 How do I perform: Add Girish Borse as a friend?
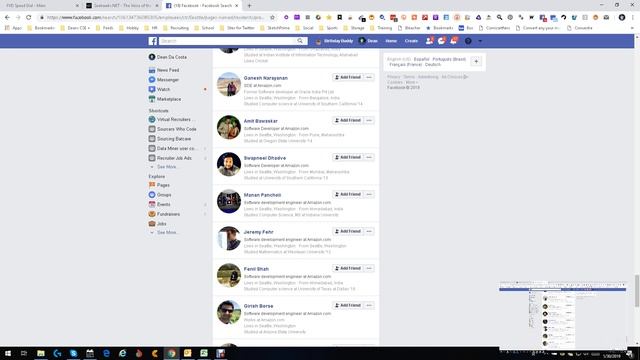tap(348, 305)
